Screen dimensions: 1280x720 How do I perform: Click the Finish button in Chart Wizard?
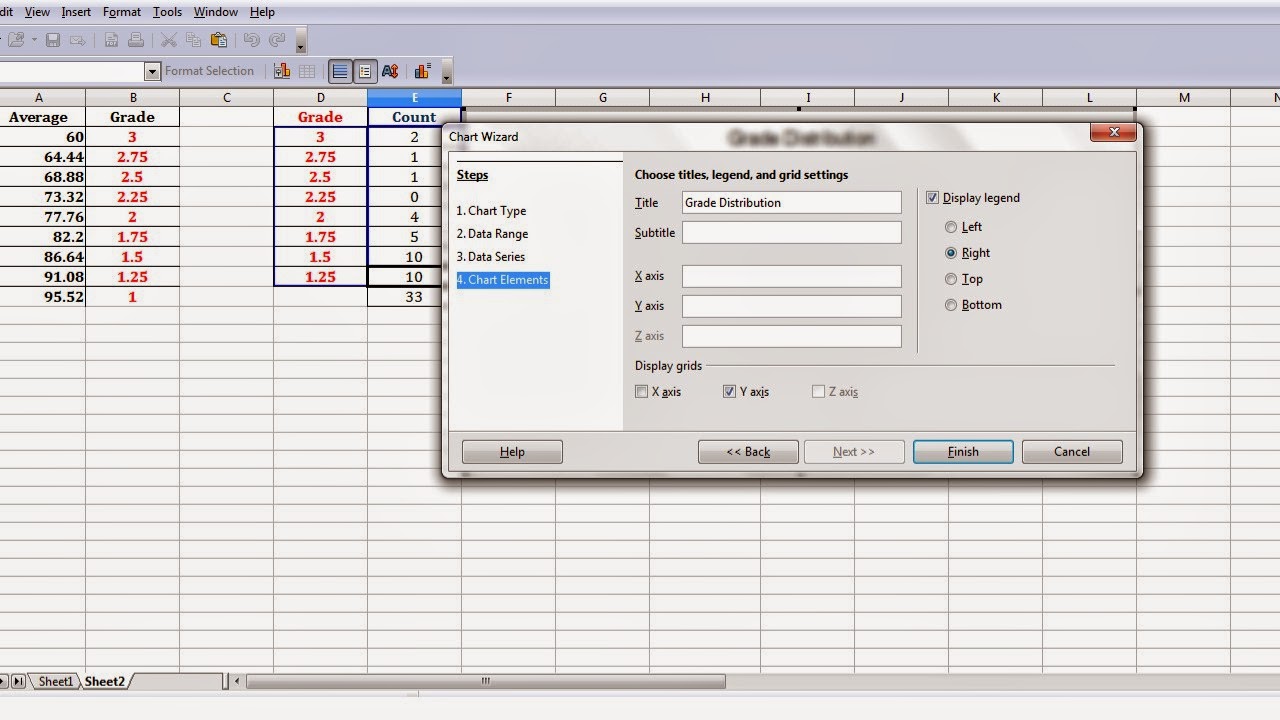tap(962, 451)
